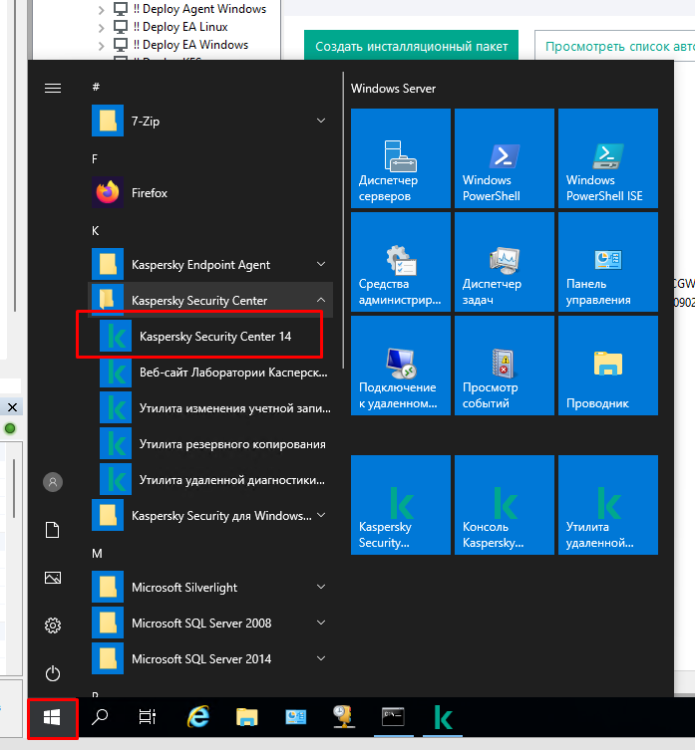695x750 pixels.
Task: Open Консоль Kaspersky tile
Action: tap(504, 505)
